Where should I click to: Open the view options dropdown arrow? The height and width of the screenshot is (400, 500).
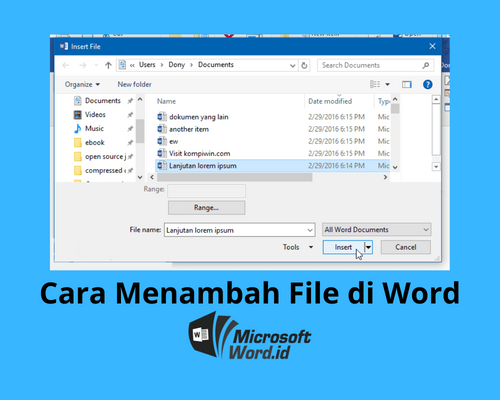(388, 85)
